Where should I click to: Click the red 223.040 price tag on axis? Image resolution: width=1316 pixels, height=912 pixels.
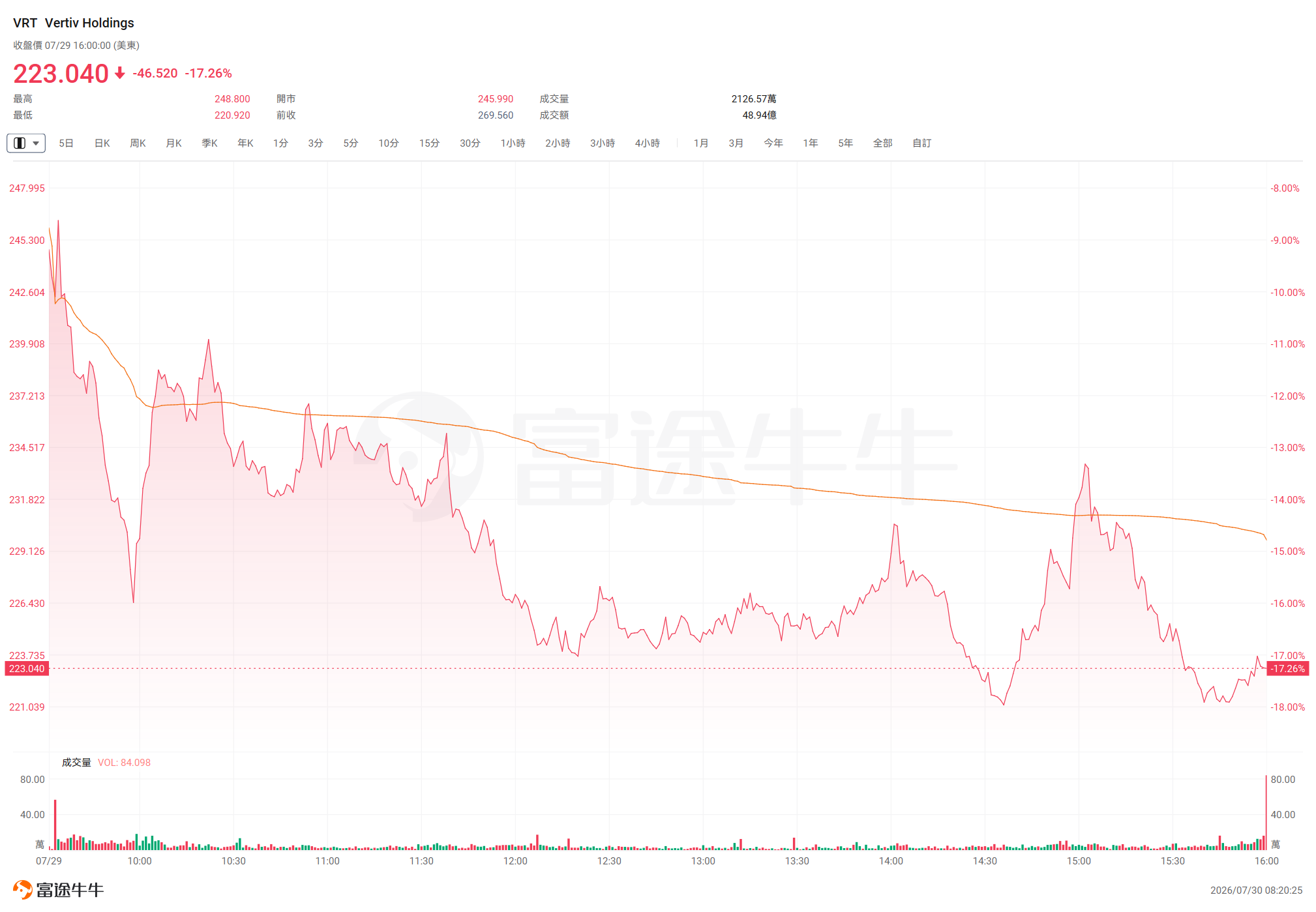coord(27,669)
